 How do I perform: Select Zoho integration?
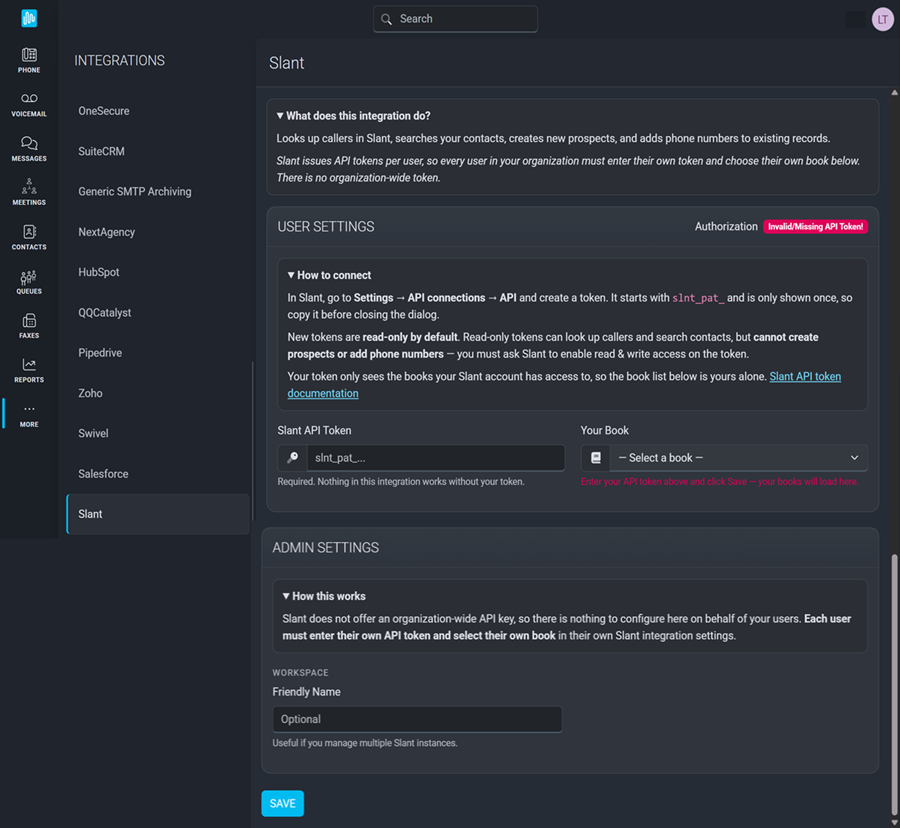(x=91, y=393)
